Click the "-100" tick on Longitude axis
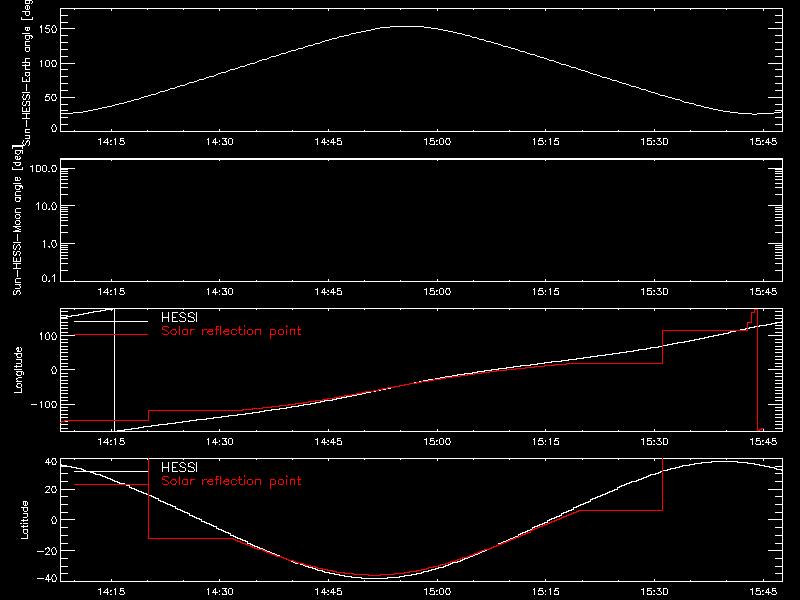800x600 pixels. tap(44, 404)
